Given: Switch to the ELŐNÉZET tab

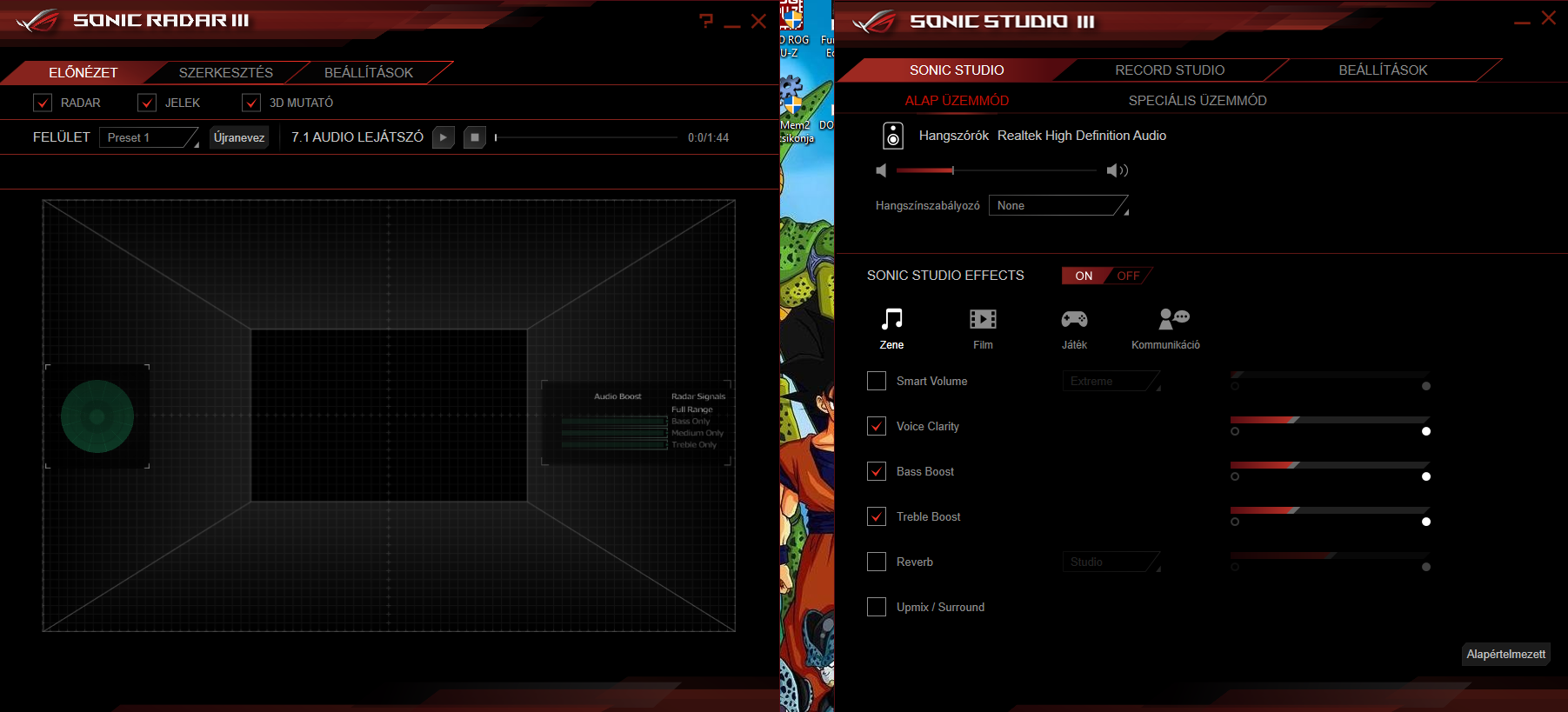Looking at the screenshot, I should pyautogui.click(x=83, y=72).
